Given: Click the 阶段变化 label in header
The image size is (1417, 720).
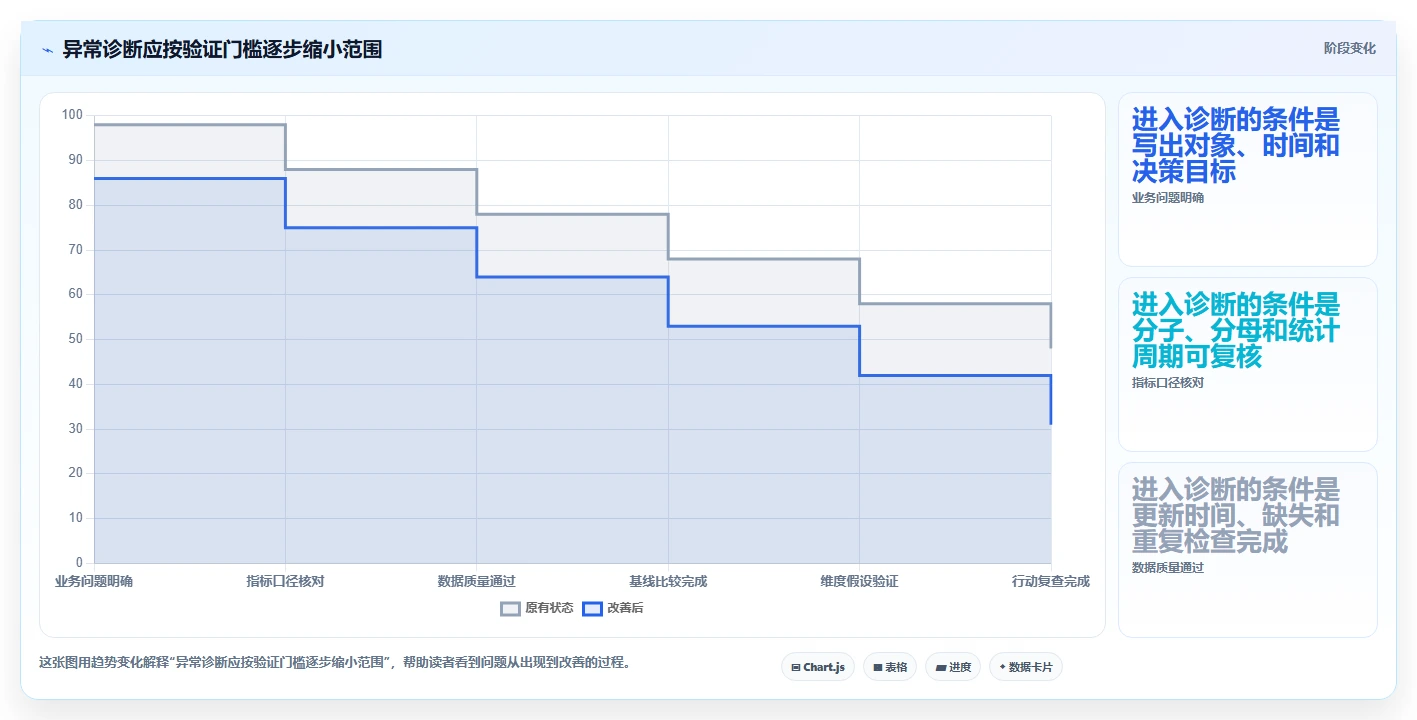Looking at the screenshot, I should tap(1349, 49).
